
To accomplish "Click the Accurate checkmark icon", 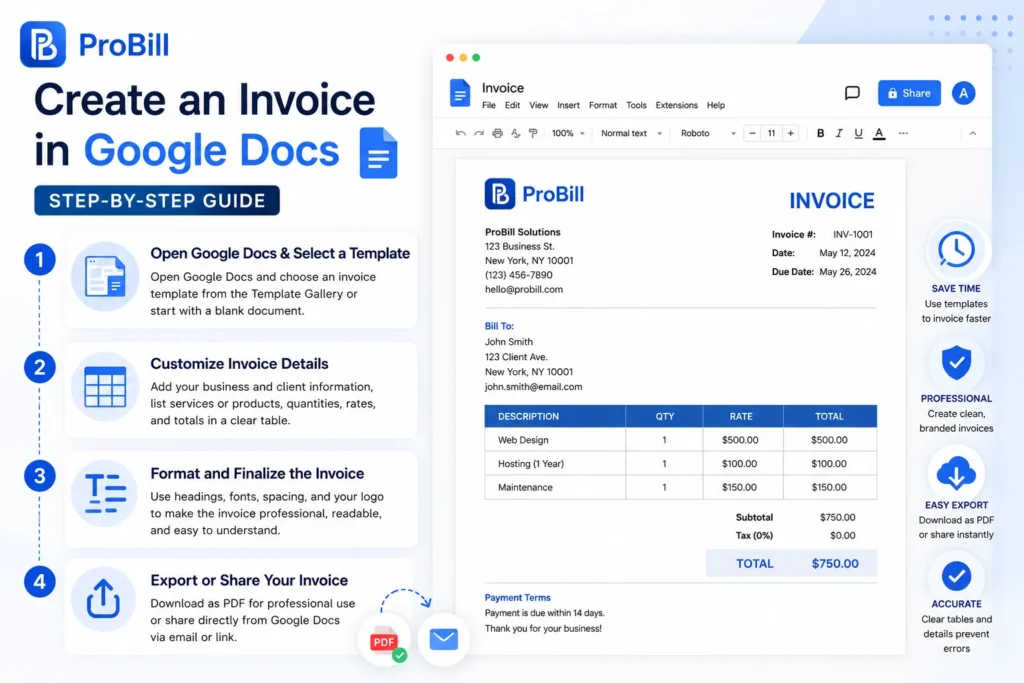I will [x=956, y=576].
